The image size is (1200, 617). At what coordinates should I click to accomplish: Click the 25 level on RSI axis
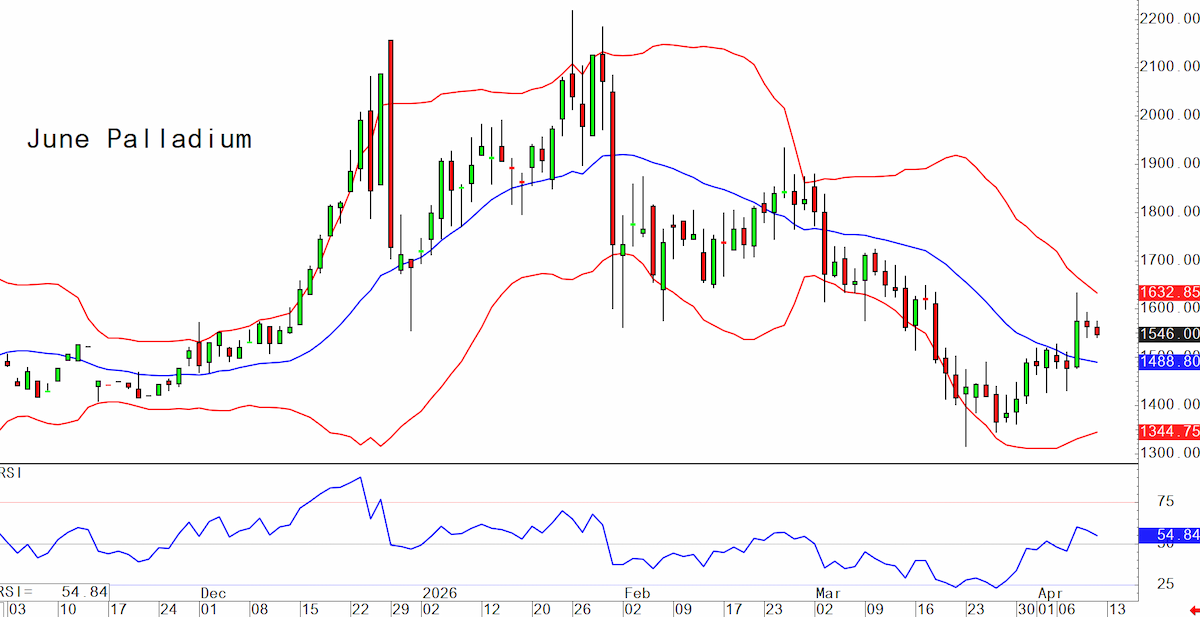click(x=1164, y=584)
